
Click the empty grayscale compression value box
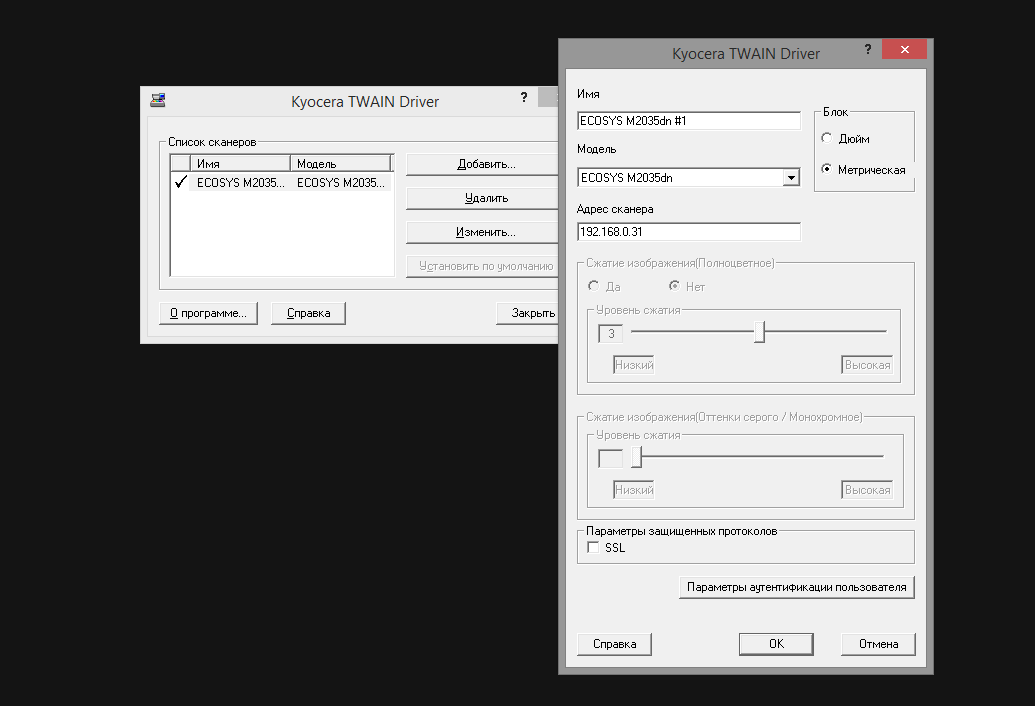click(611, 459)
